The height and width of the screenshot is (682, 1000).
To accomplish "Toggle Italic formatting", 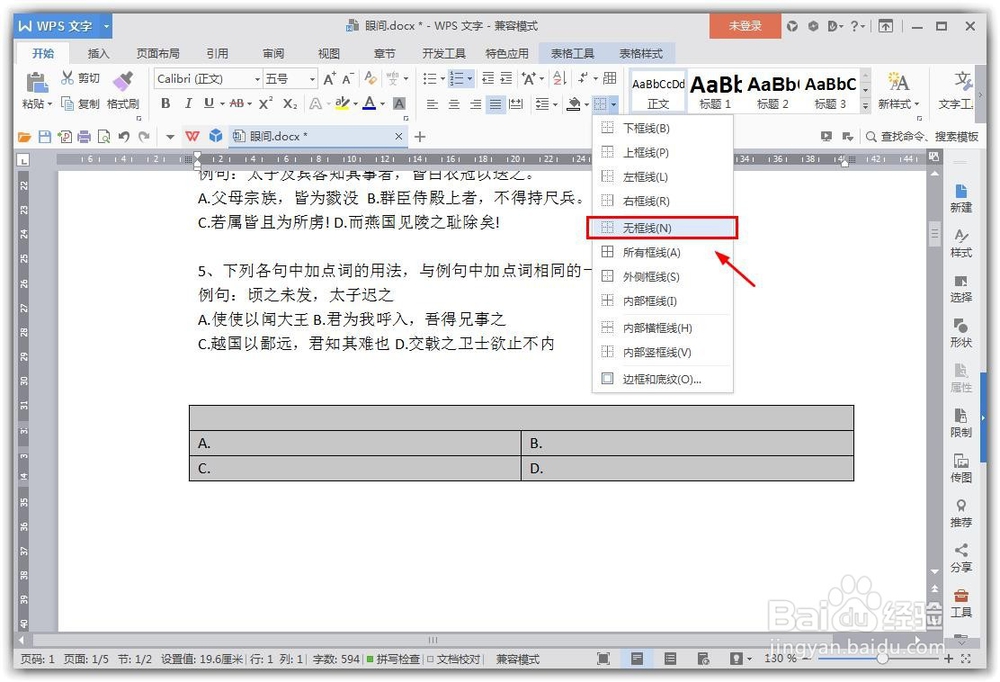I will pyautogui.click(x=188, y=103).
